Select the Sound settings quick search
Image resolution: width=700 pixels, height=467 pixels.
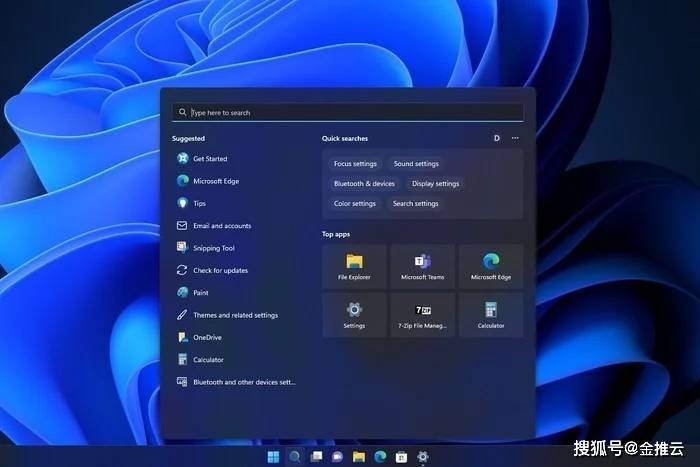(416, 164)
